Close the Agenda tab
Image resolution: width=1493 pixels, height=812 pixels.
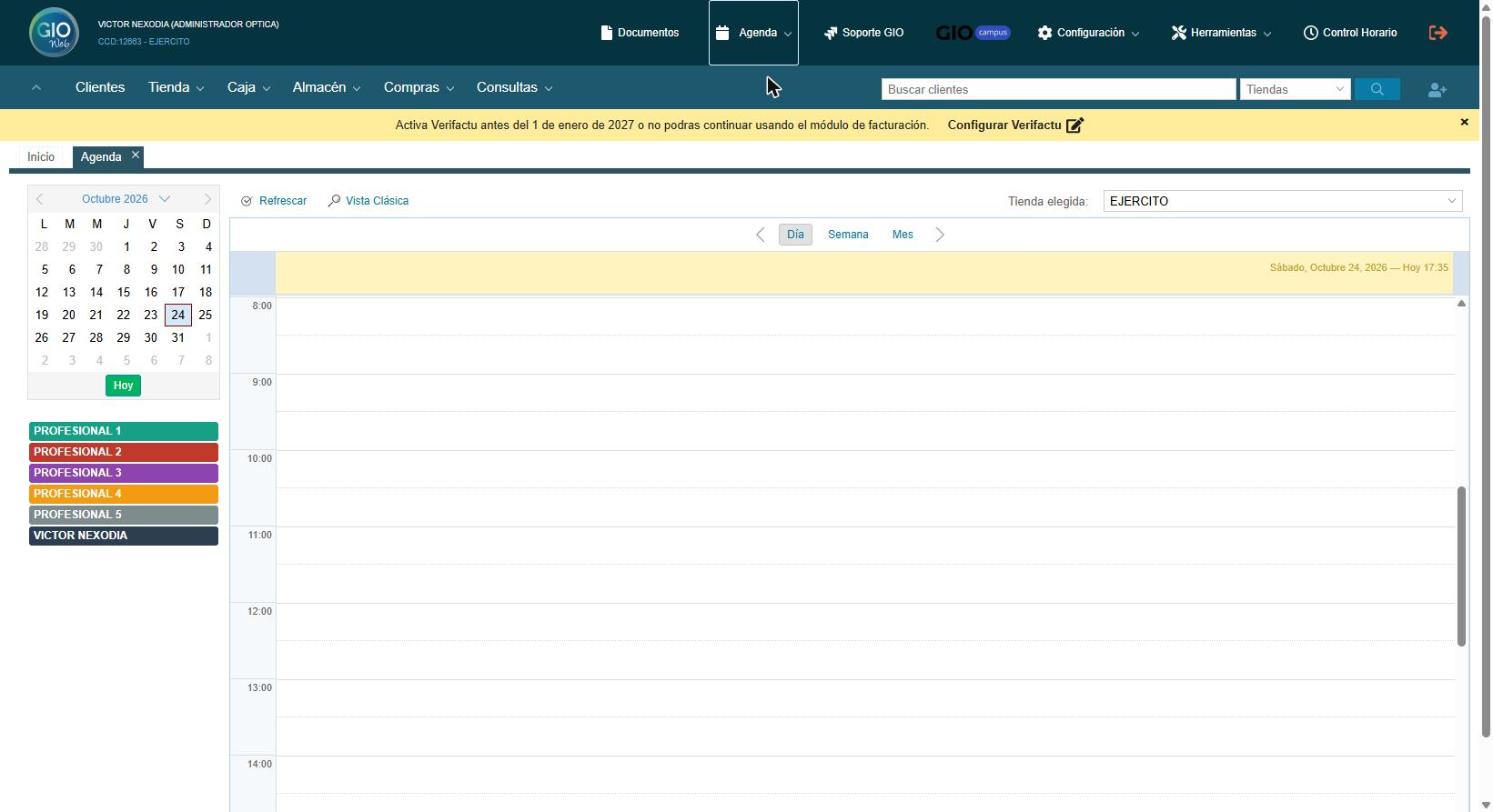click(x=135, y=155)
